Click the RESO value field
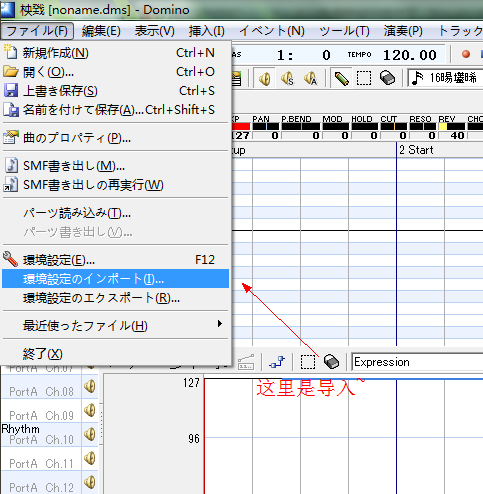The width and height of the screenshot is (483, 494). (423, 135)
